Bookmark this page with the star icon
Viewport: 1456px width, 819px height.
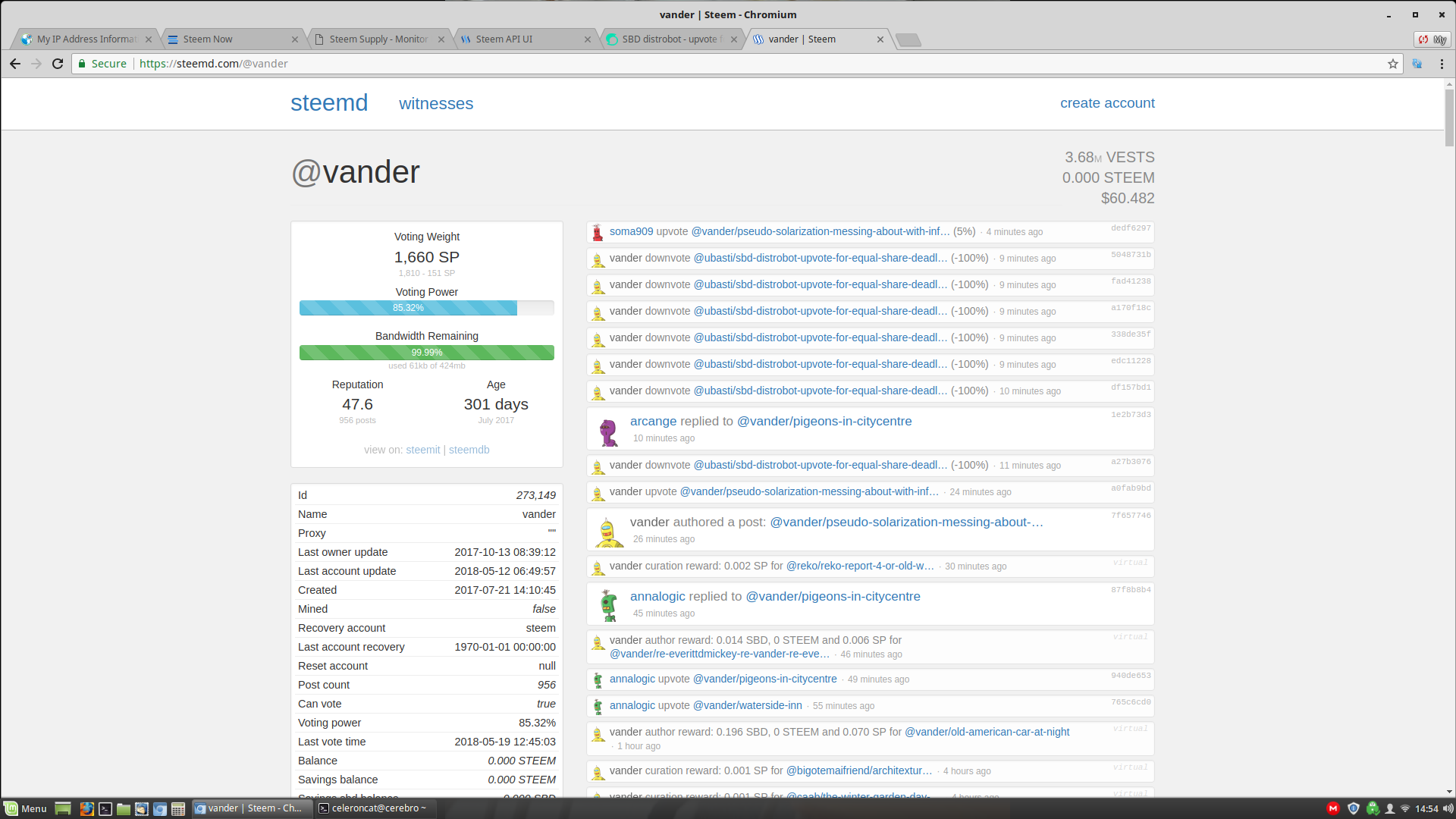1393,64
